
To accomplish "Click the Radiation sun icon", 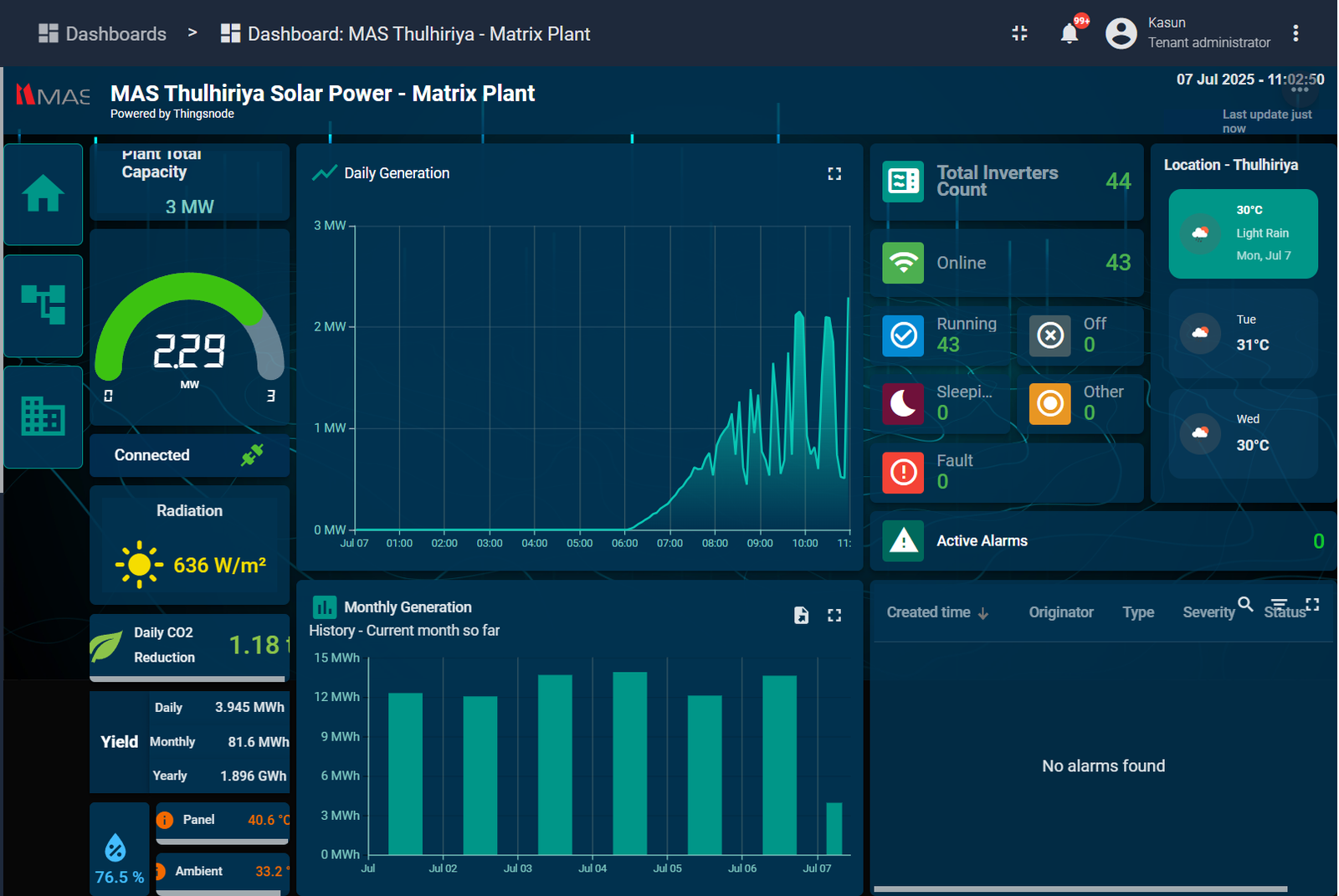I will 139,565.
